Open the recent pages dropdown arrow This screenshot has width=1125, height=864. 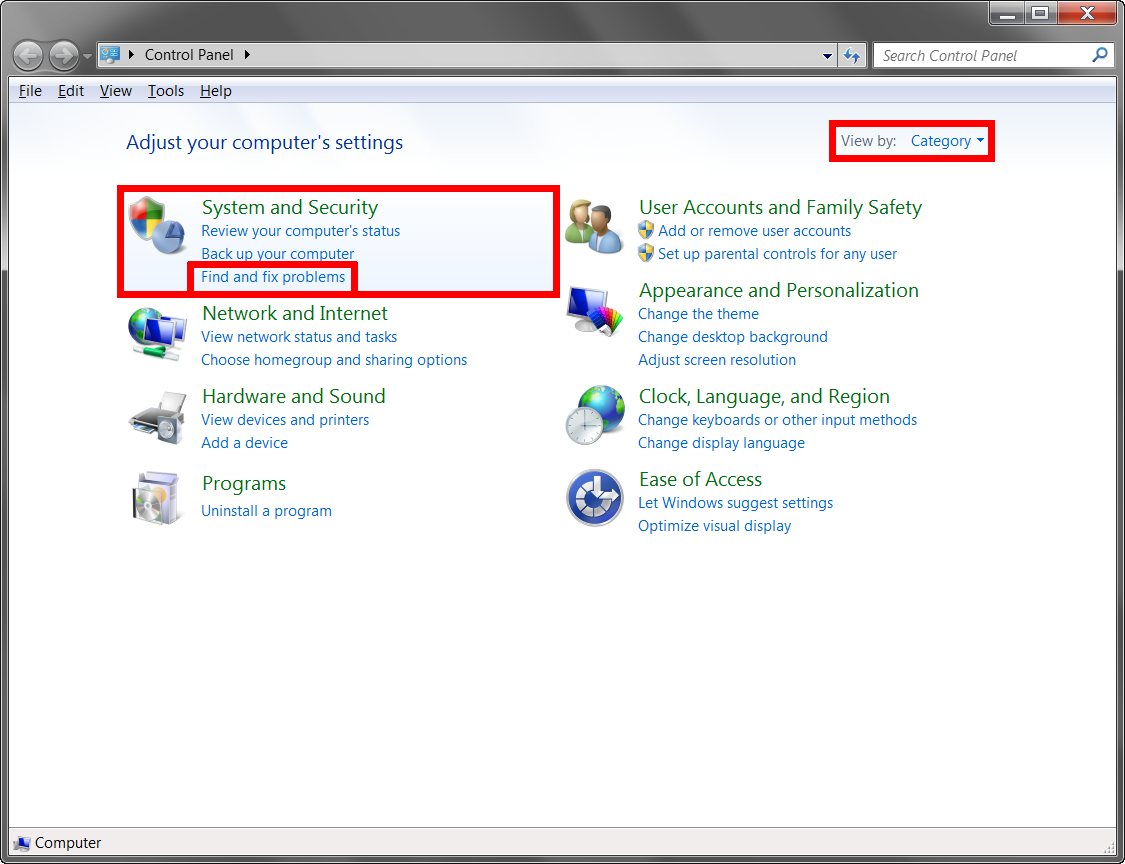point(88,55)
